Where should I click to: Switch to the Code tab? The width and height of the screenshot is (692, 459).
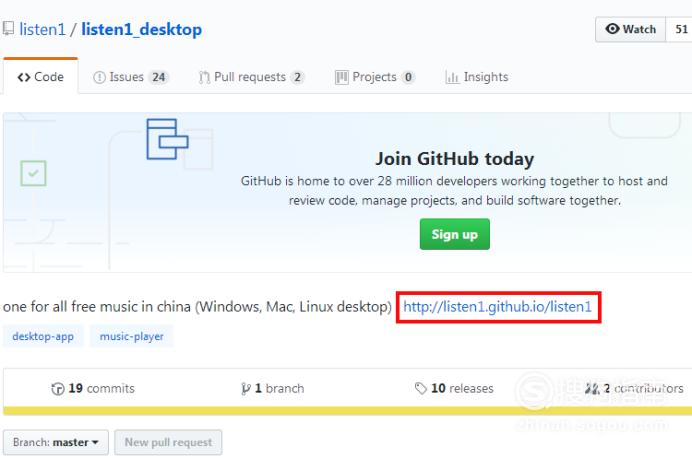41,77
